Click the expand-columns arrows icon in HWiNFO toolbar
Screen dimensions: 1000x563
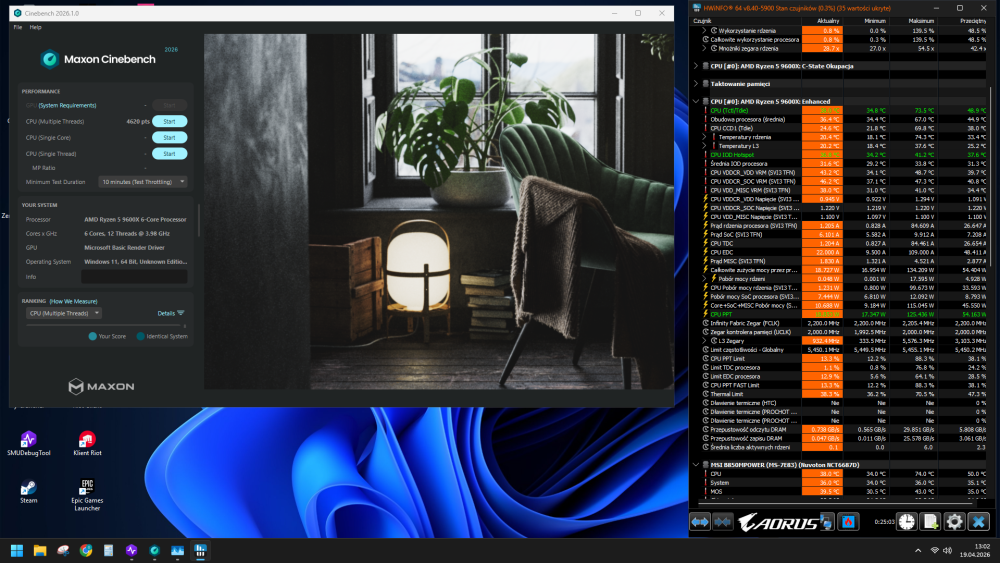[x=700, y=522]
